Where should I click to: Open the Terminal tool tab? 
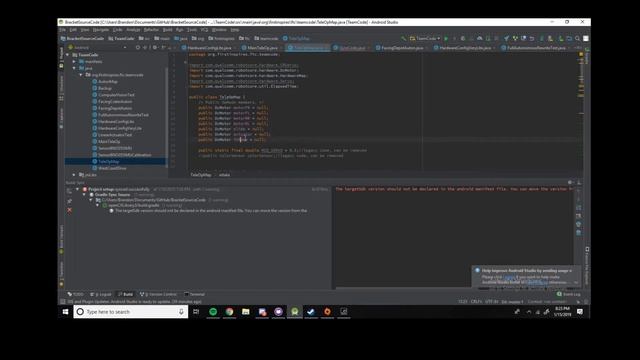point(195,294)
